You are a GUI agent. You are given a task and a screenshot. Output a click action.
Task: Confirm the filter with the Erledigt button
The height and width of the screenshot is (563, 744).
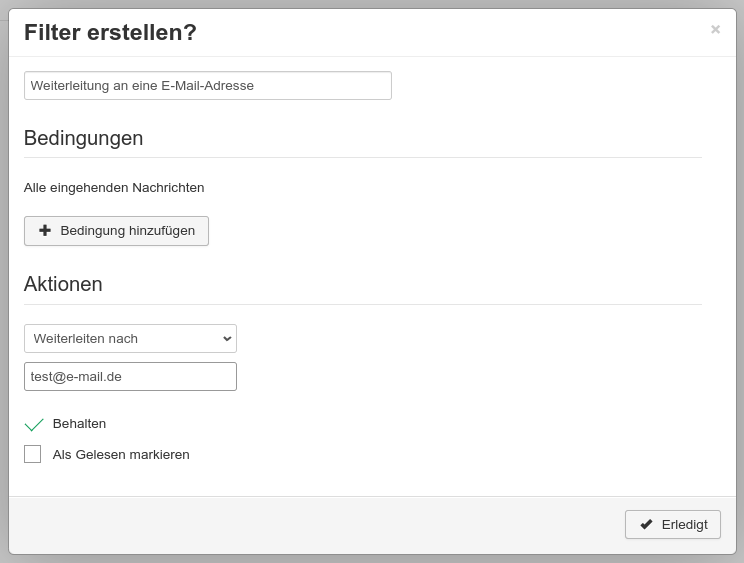pyautogui.click(x=673, y=525)
